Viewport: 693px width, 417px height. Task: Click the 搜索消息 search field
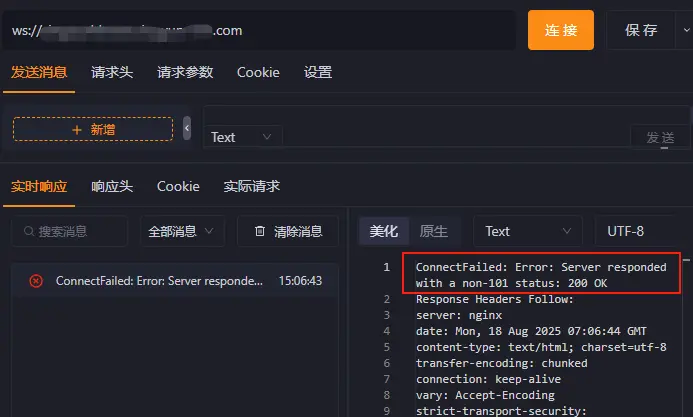point(69,231)
